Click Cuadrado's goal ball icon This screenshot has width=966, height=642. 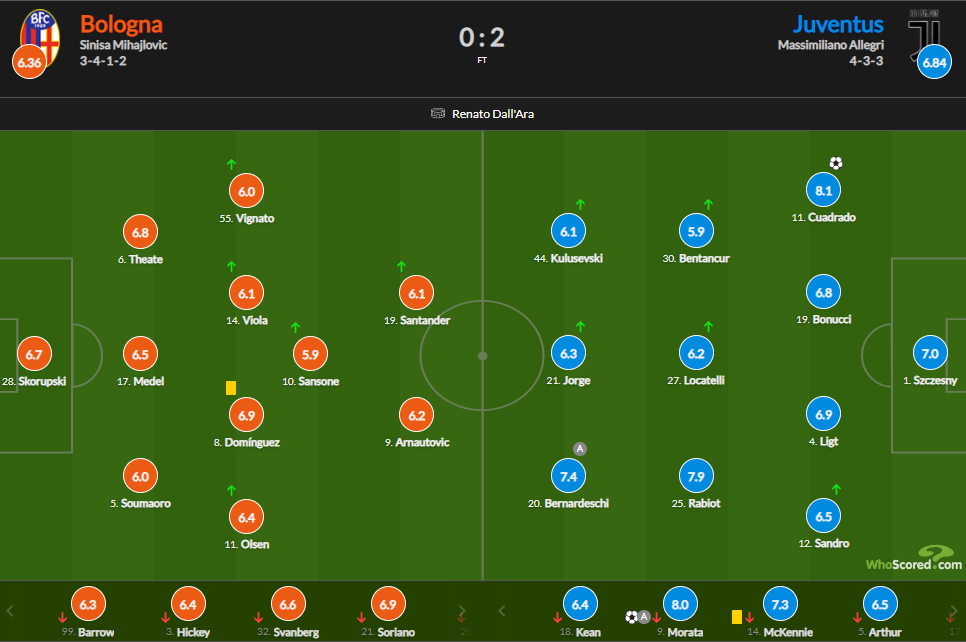click(x=835, y=163)
